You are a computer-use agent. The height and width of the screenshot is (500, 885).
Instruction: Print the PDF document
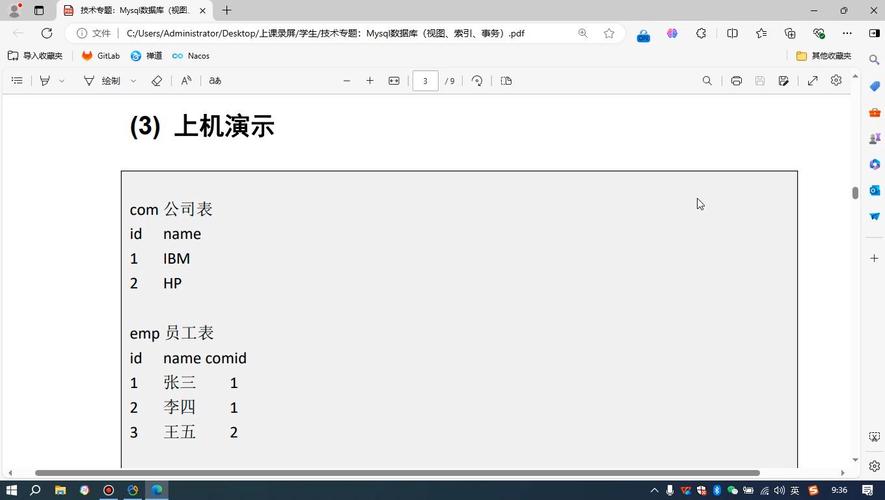pyautogui.click(x=736, y=81)
